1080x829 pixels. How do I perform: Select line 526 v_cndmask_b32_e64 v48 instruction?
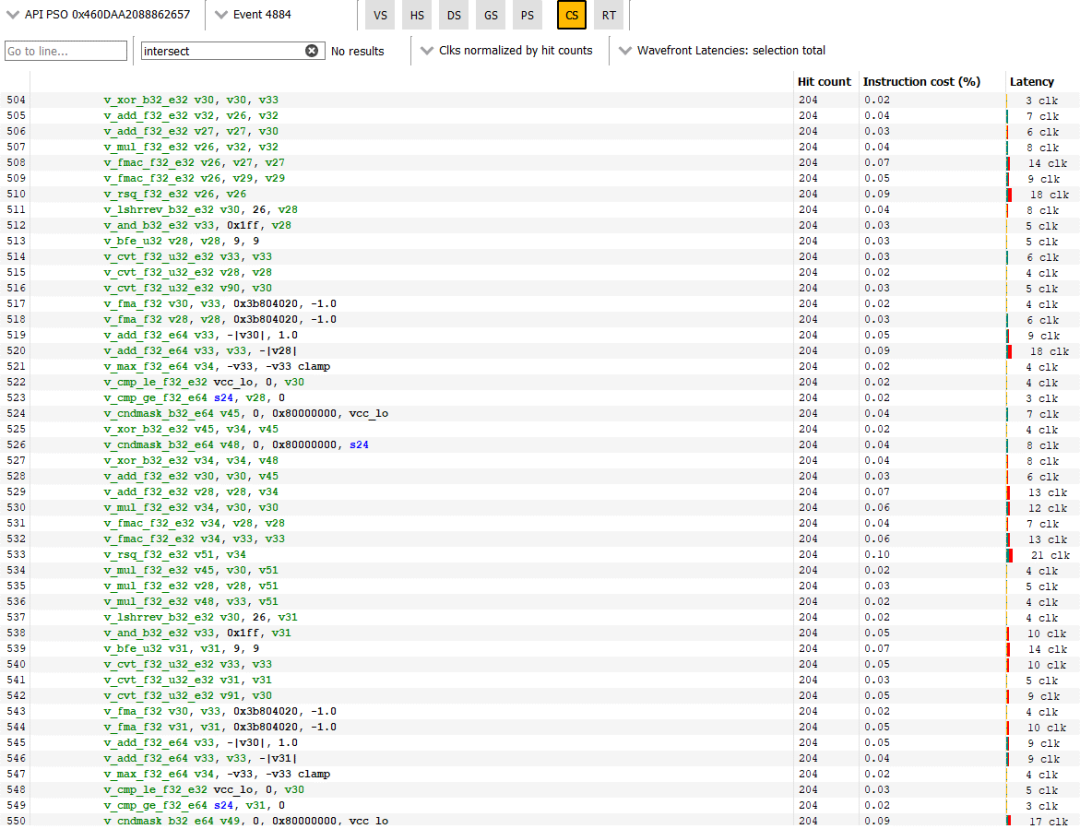pyautogui.click(x=236, y=445)
